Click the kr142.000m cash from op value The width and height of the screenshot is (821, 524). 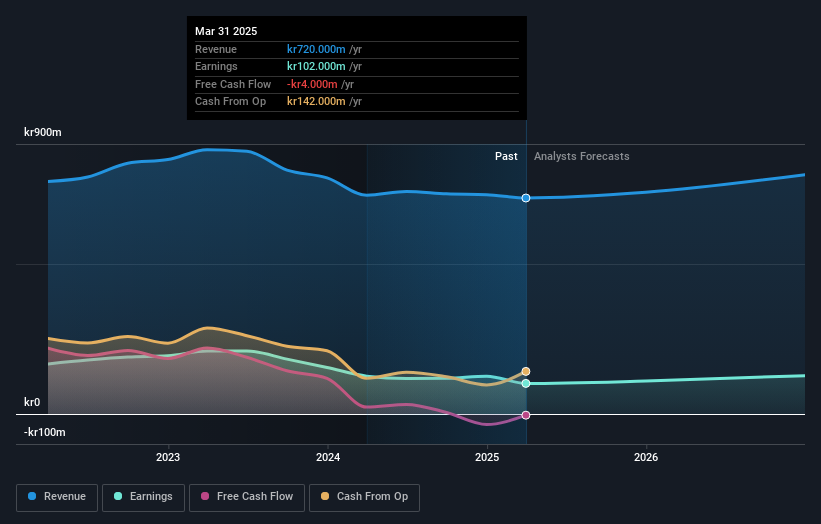[x=316, y=102]
